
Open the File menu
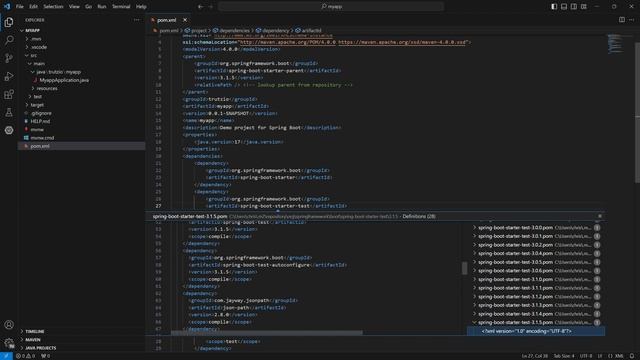click(x=20, y=7)
